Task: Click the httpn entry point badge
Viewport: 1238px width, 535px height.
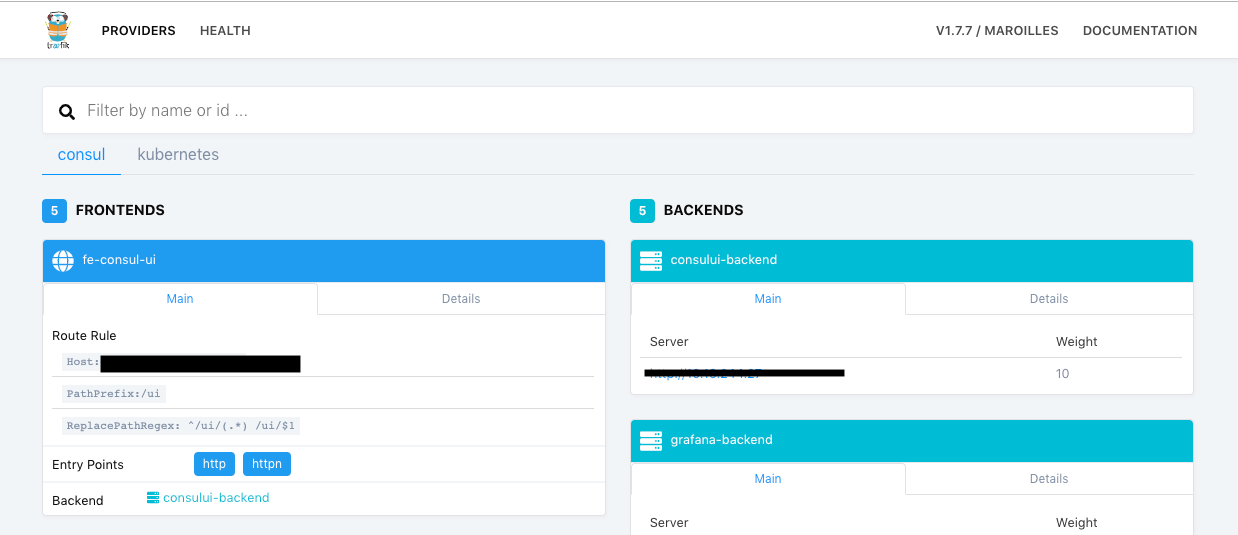Action: [267, 464]
